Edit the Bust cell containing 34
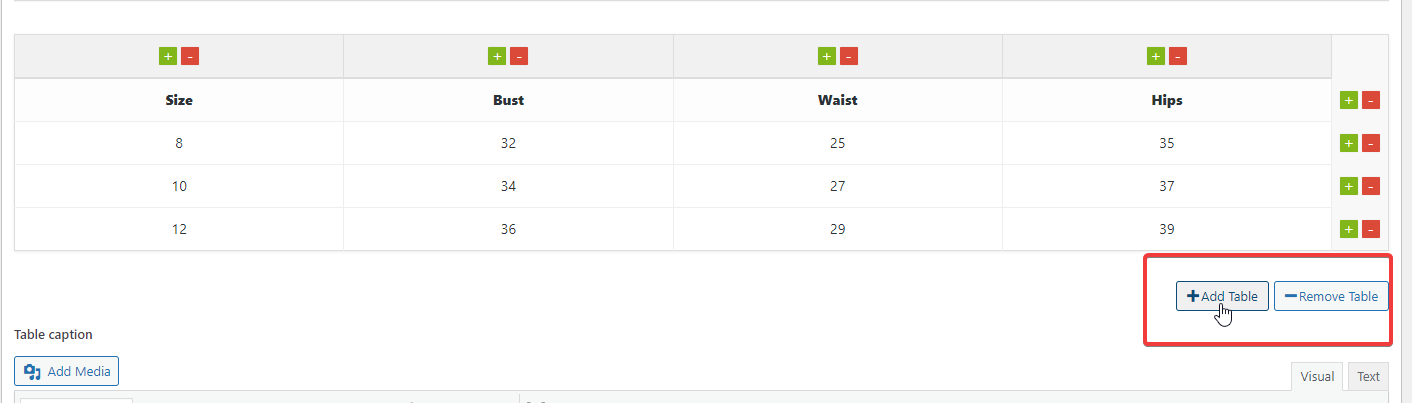Viewport: 1412px width, 403px height. coord(508,186)
